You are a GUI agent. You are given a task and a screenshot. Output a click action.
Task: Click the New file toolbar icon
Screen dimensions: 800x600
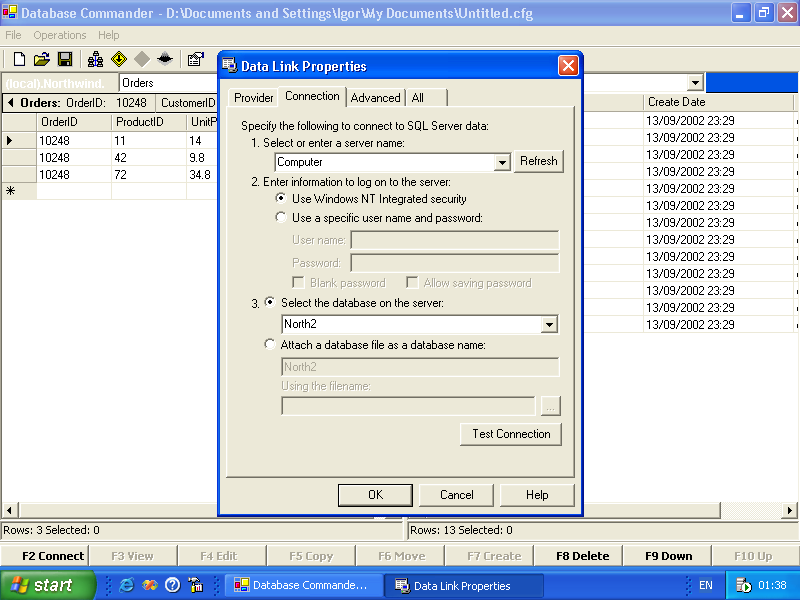[19, 60]
